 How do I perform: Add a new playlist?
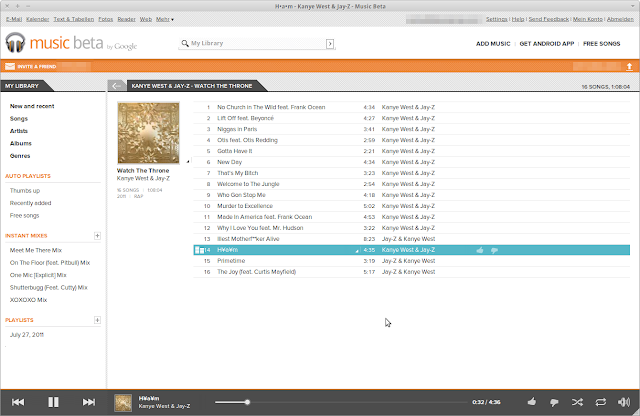97,320
